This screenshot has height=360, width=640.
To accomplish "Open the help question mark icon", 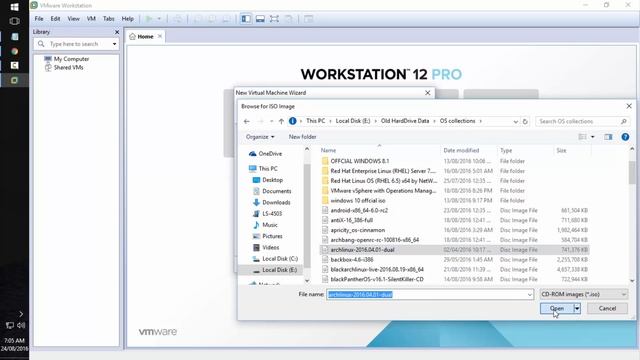I will (x=625, y=137).
